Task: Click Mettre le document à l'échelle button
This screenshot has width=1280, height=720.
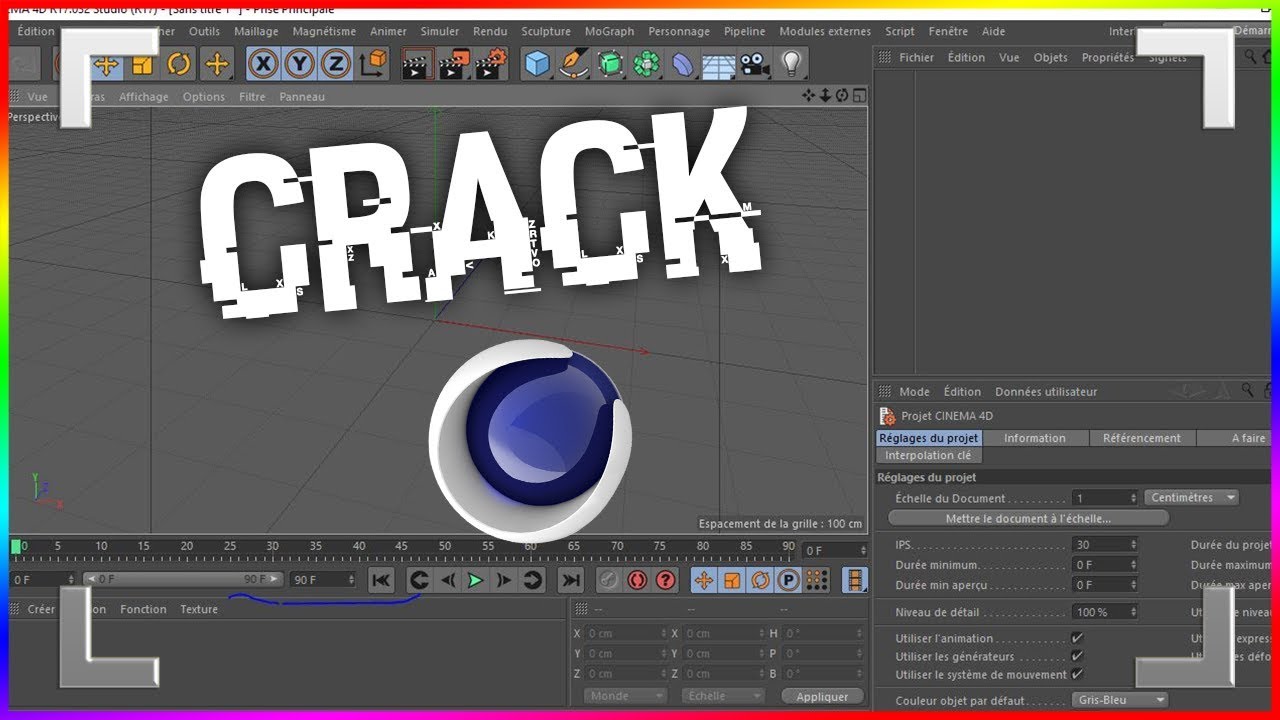Action: coord(1028,519)
